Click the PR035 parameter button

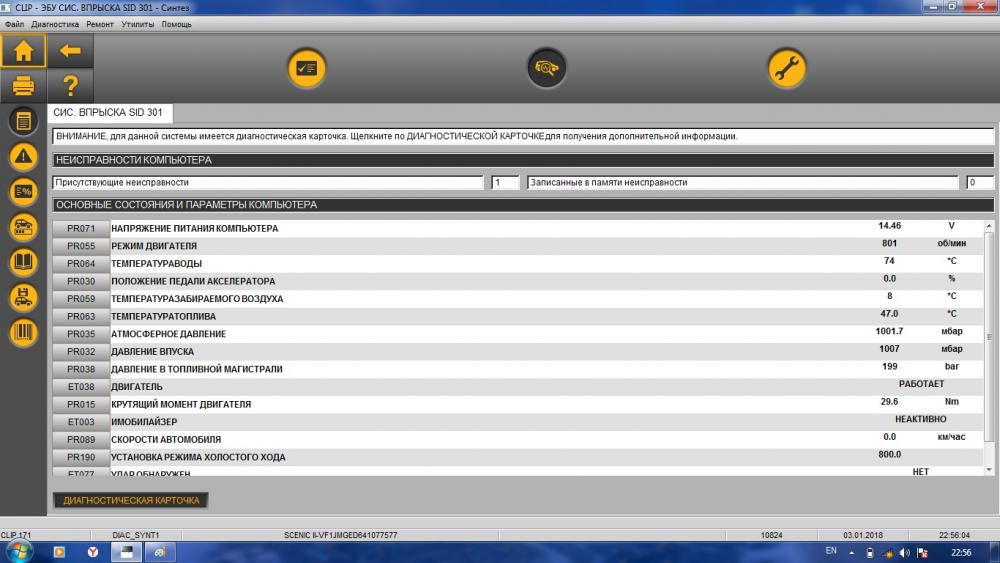click(x=81, y=334)
